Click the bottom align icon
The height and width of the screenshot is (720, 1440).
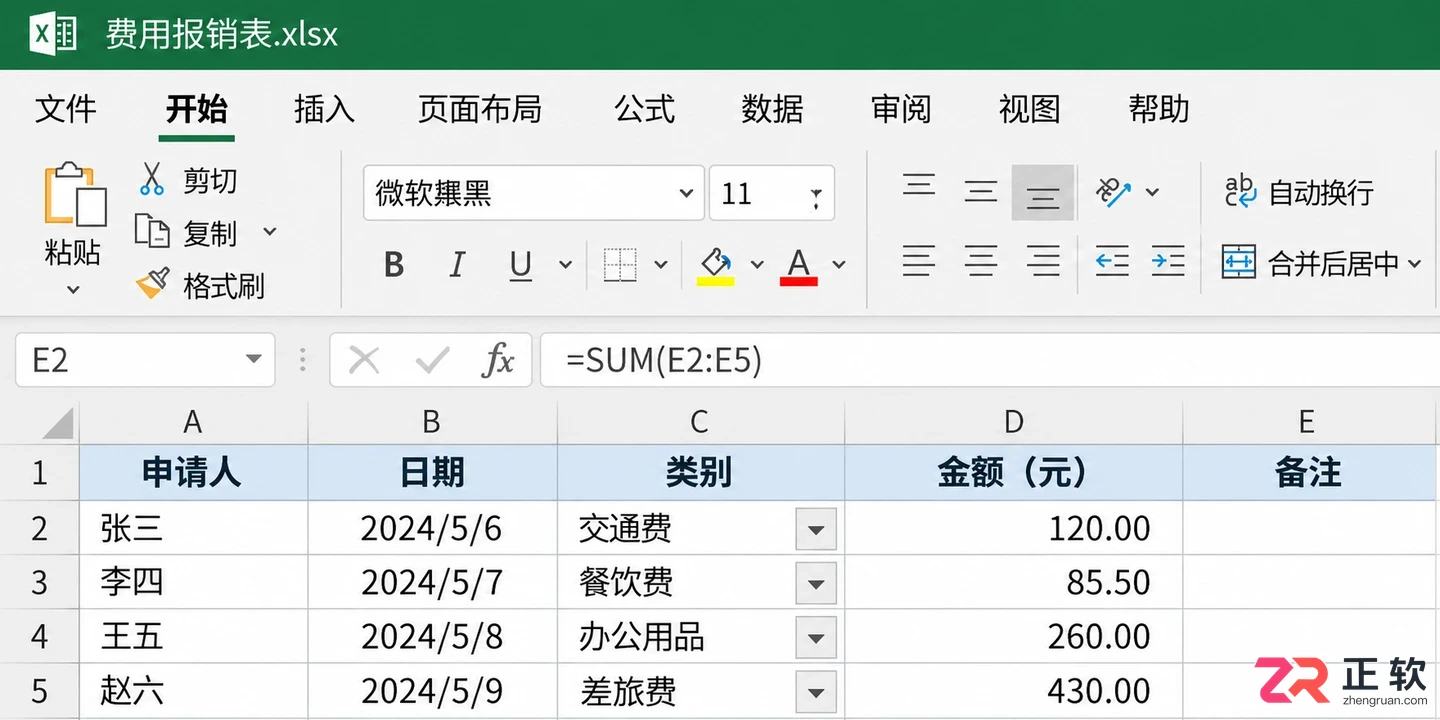[x=1043, y=193]
